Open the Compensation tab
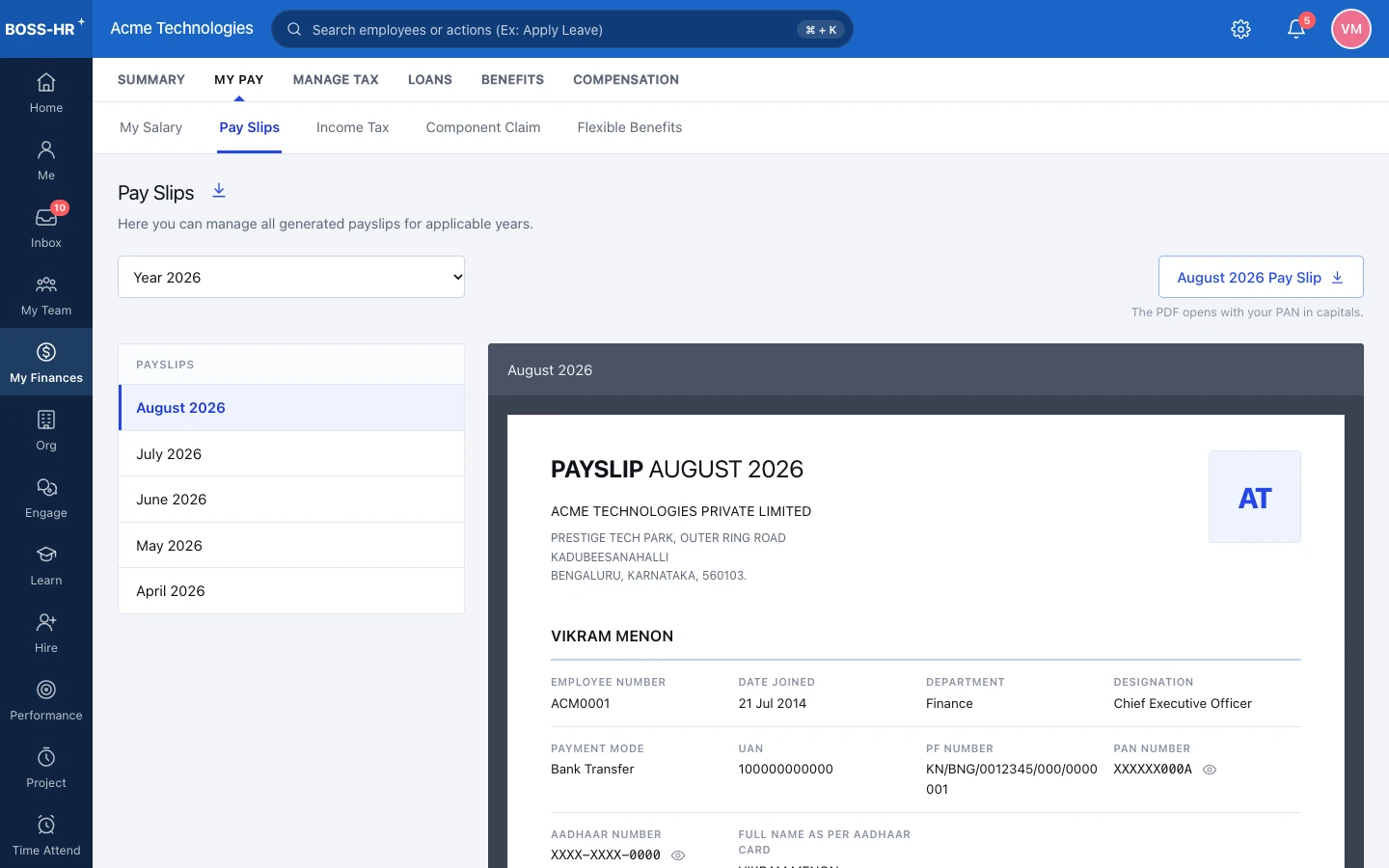Screen dimensions: 1389x868 click(626, 80)
